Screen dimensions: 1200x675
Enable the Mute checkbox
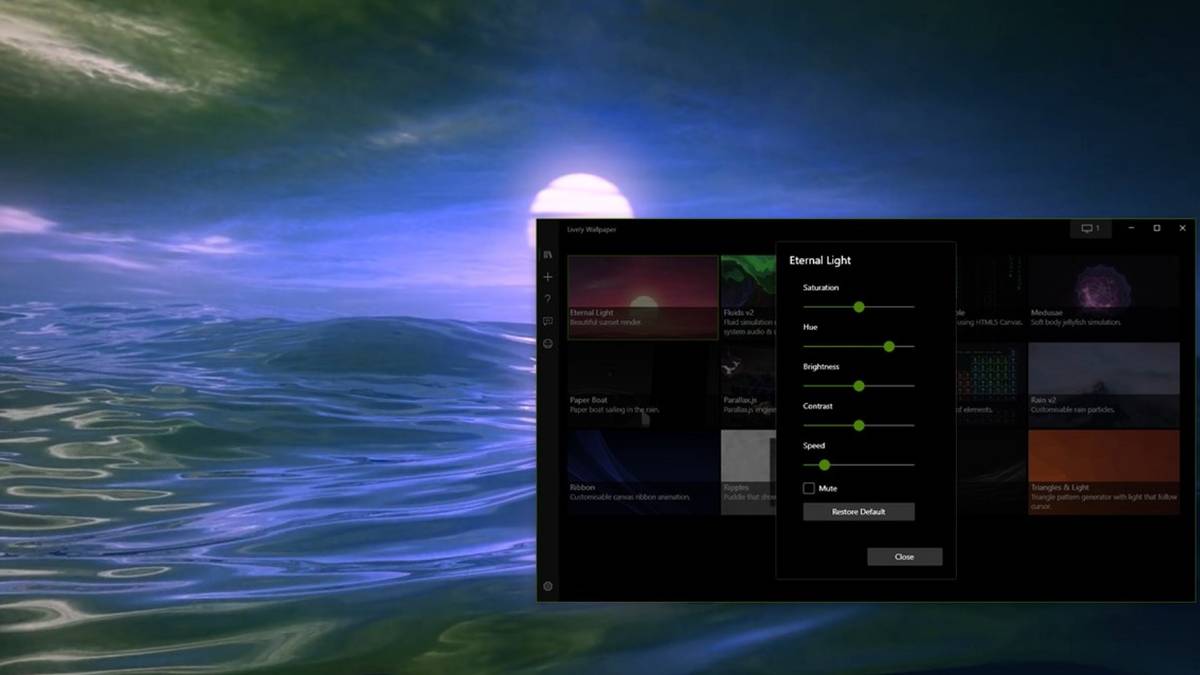coord(807,488)
